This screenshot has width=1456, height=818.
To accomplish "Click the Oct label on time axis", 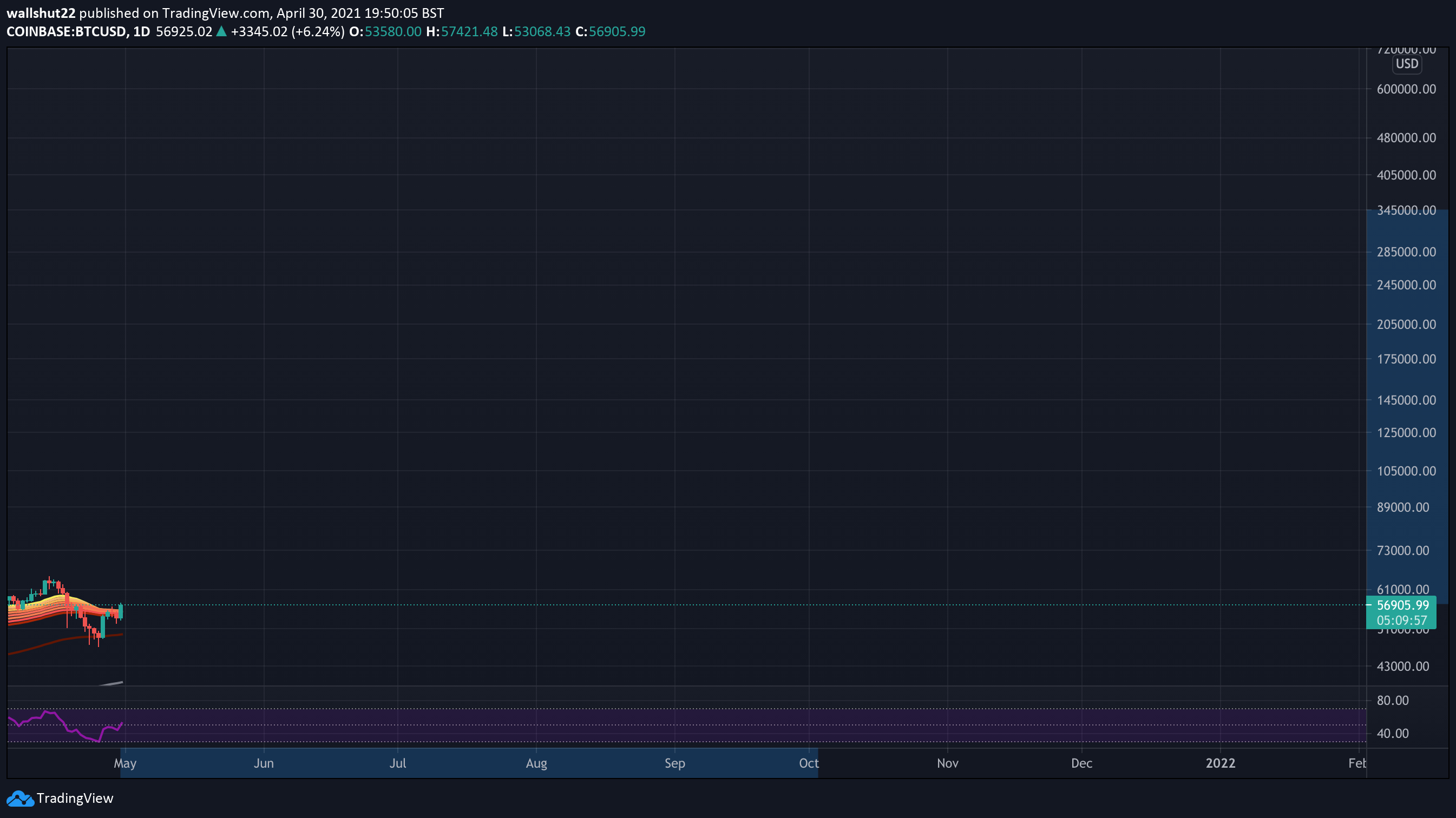I will pyautogui.click(x=808, y=763).
